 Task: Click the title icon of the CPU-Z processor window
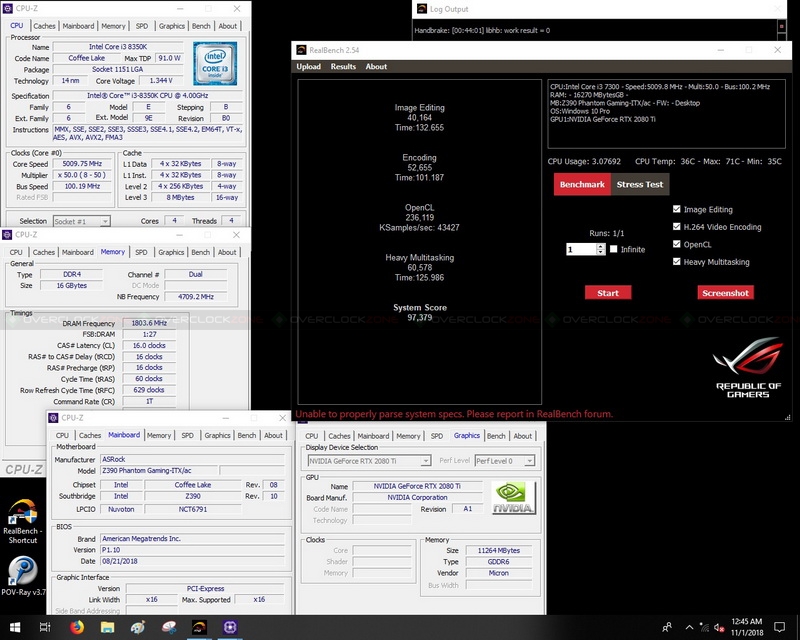pos(7,9)
